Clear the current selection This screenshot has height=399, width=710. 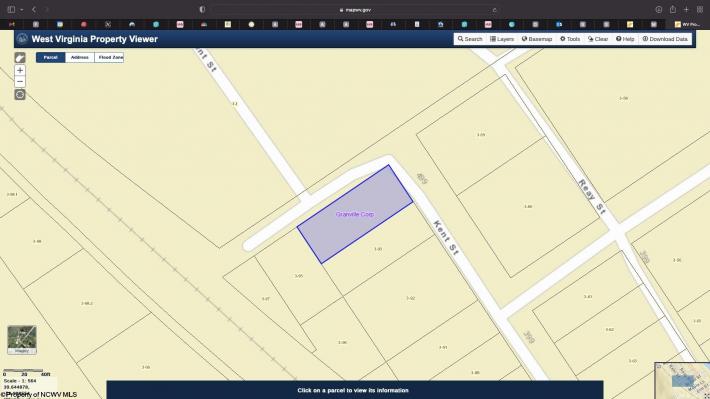coord(598,39)
